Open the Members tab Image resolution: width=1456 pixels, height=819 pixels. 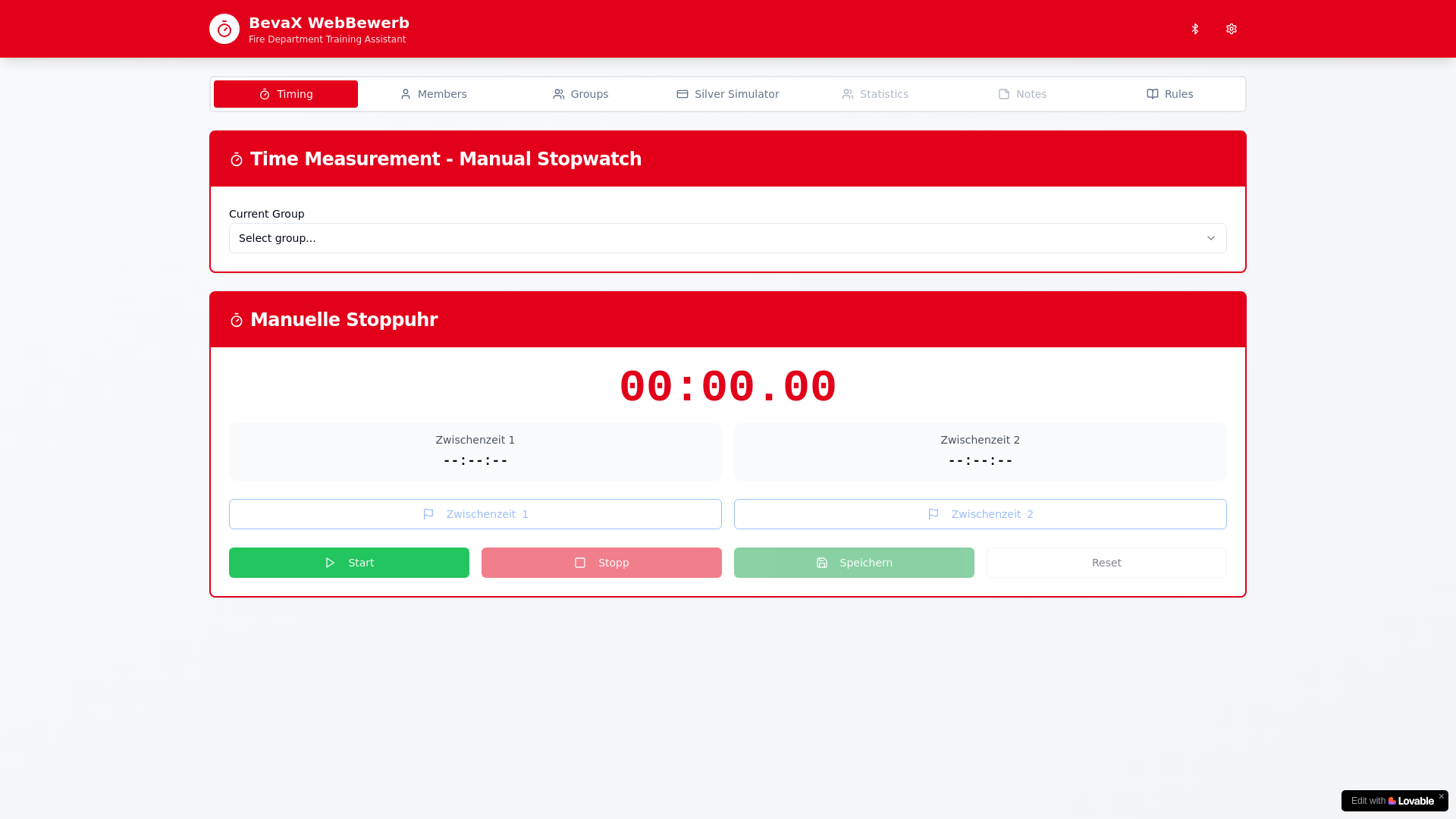tap(433, 94)
